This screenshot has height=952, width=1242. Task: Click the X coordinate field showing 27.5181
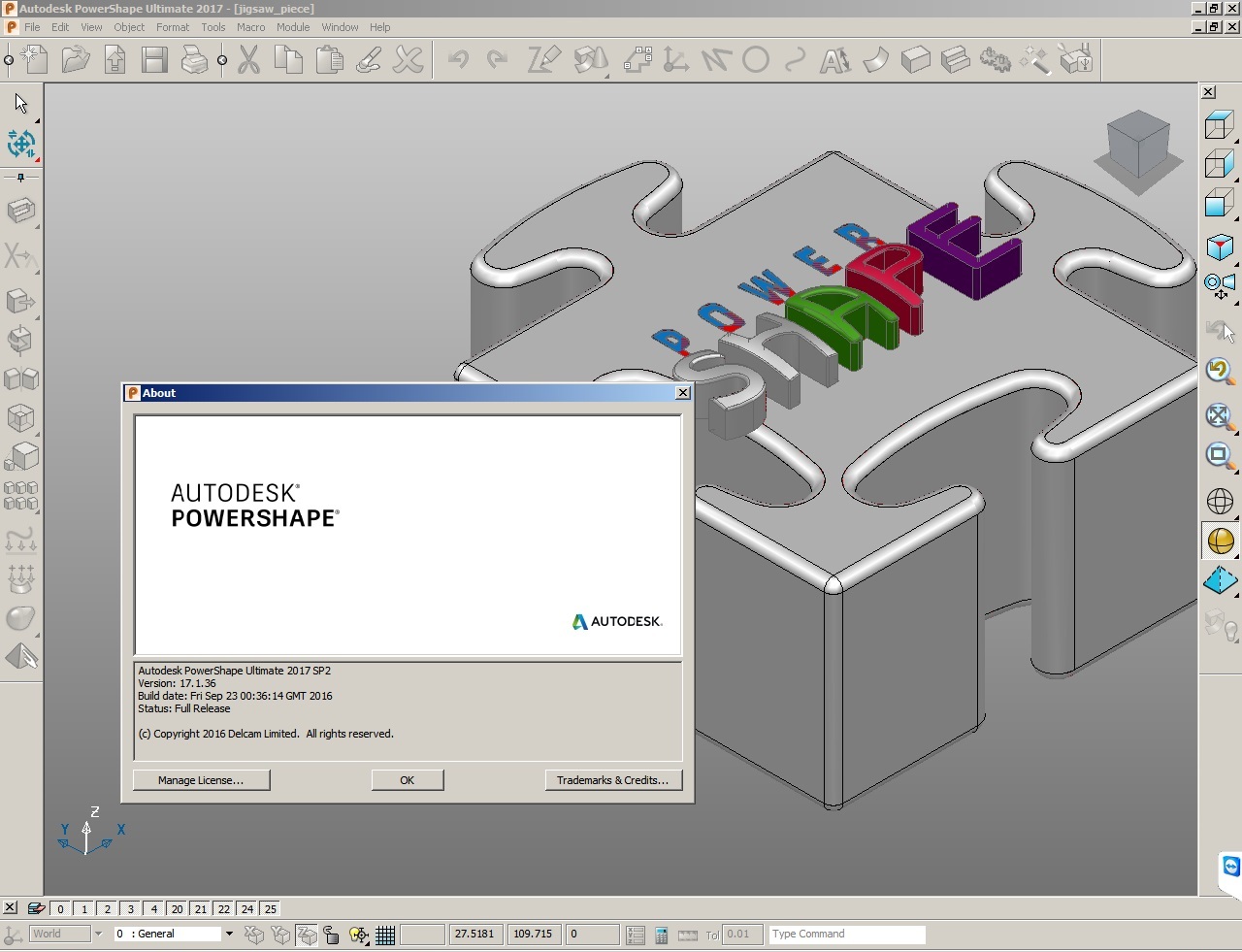pos(475,934)
